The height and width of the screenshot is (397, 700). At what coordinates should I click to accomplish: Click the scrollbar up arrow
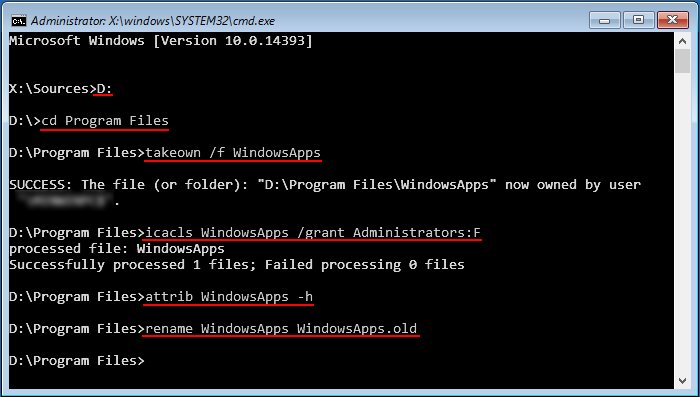pyautogui.click(x=682, y=41)
